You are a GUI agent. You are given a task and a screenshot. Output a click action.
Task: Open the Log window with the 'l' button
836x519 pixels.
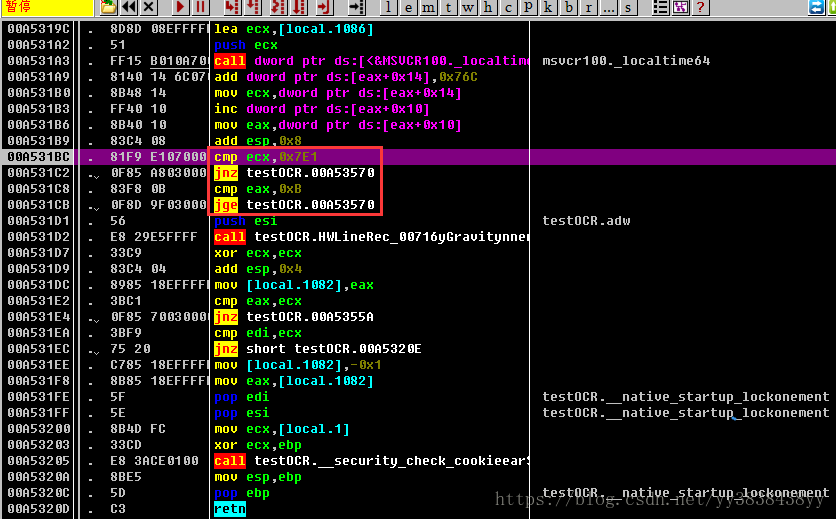388,7
